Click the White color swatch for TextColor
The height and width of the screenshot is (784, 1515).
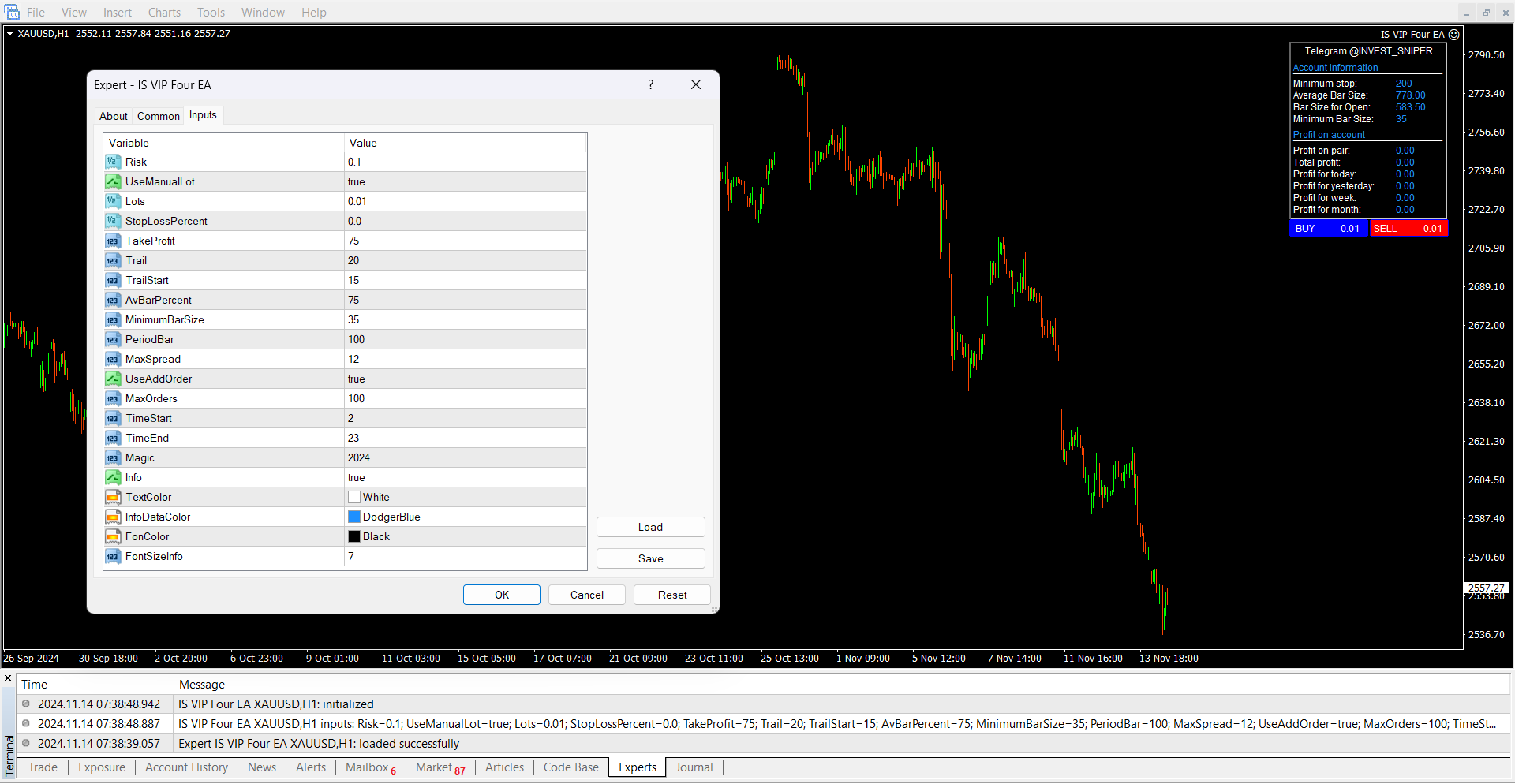pos(354,497)
